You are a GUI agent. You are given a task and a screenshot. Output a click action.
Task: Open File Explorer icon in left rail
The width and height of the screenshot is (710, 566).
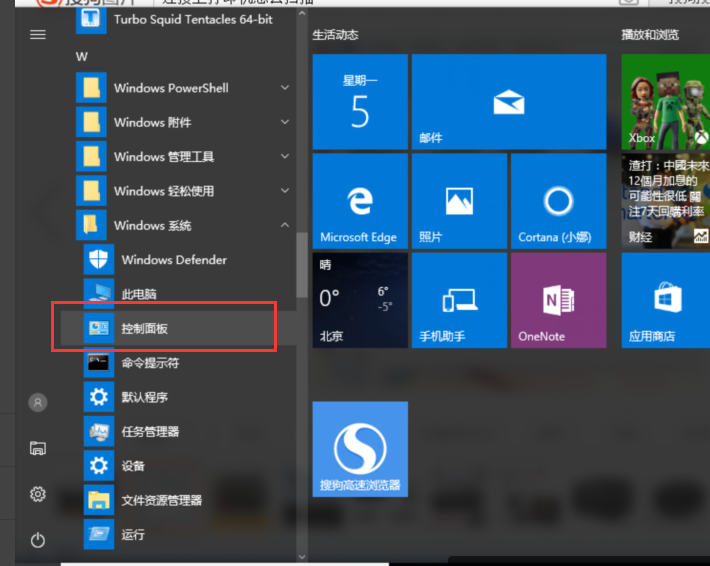click(x=38, y=448)
